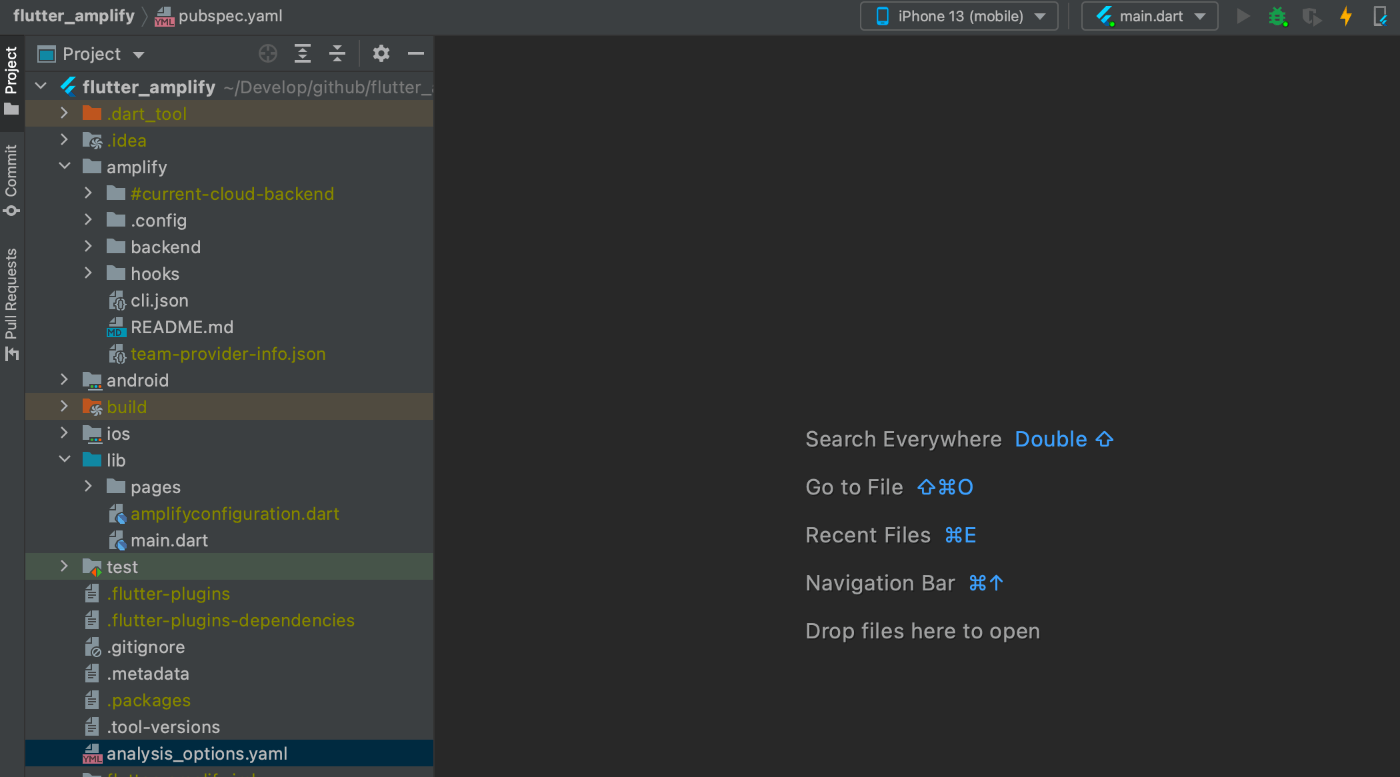Click the test folder icon
The image size is (1400, 777).
[92, 567]
